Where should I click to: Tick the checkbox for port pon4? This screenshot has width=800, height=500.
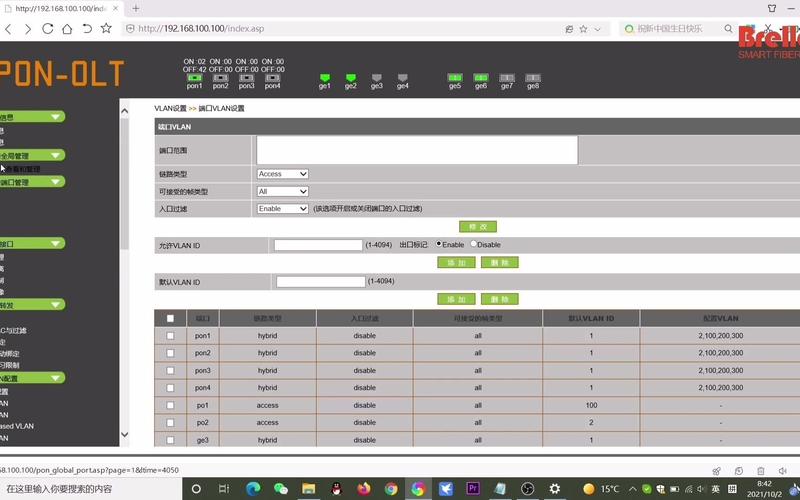pyautogui.click(x=170, y=388)
